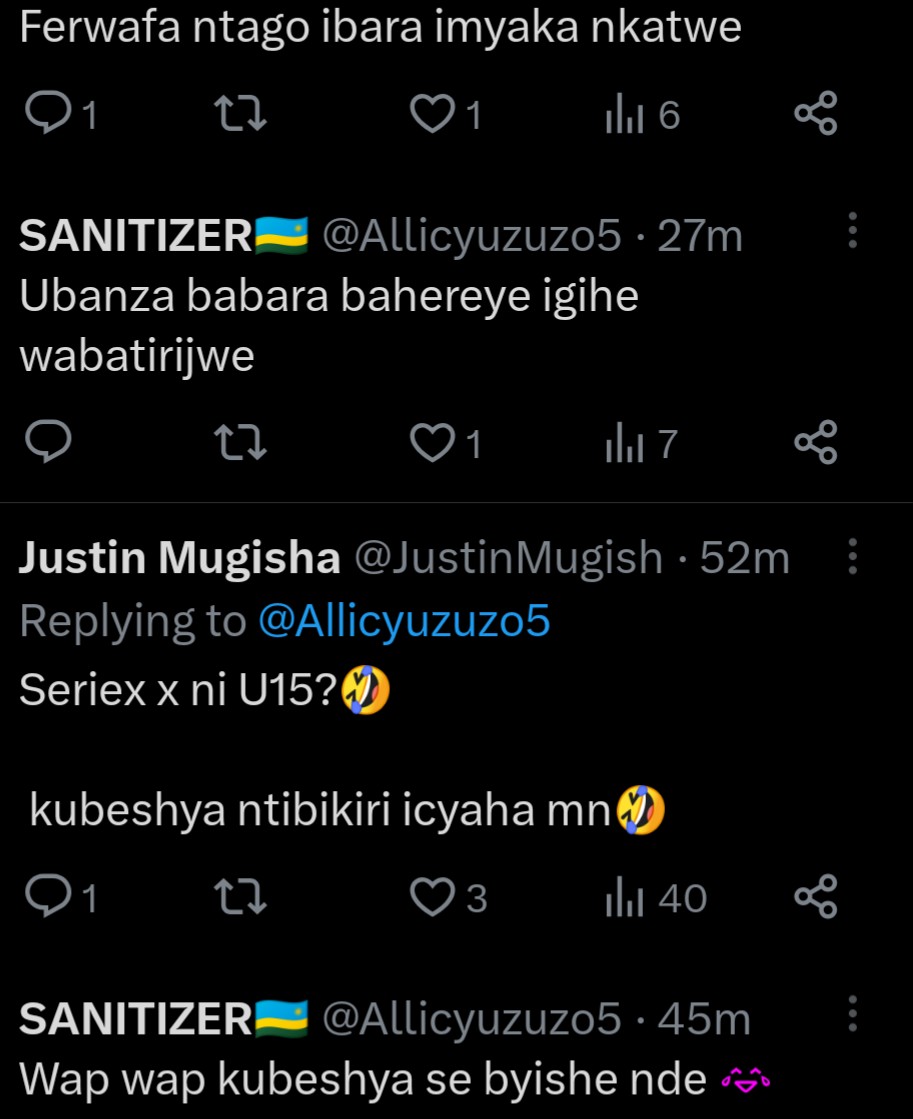Like the Ubanza babara bahereye tweet

(x=432, y=443)
